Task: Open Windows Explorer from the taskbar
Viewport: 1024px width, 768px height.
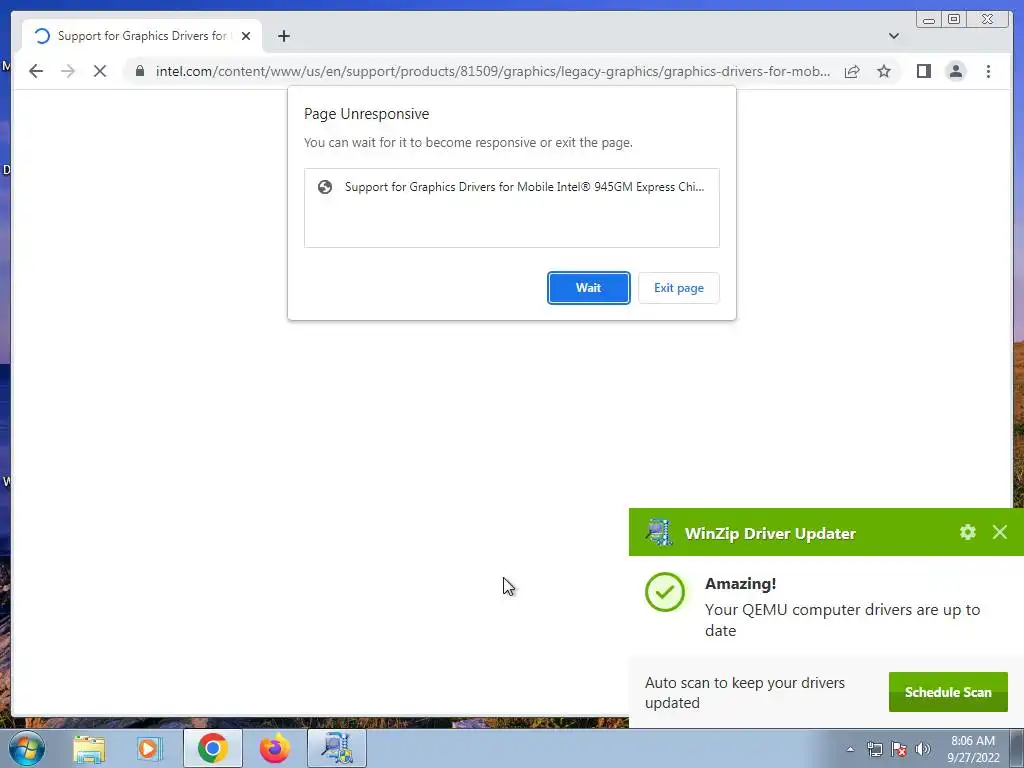Action: pos(89,748)
